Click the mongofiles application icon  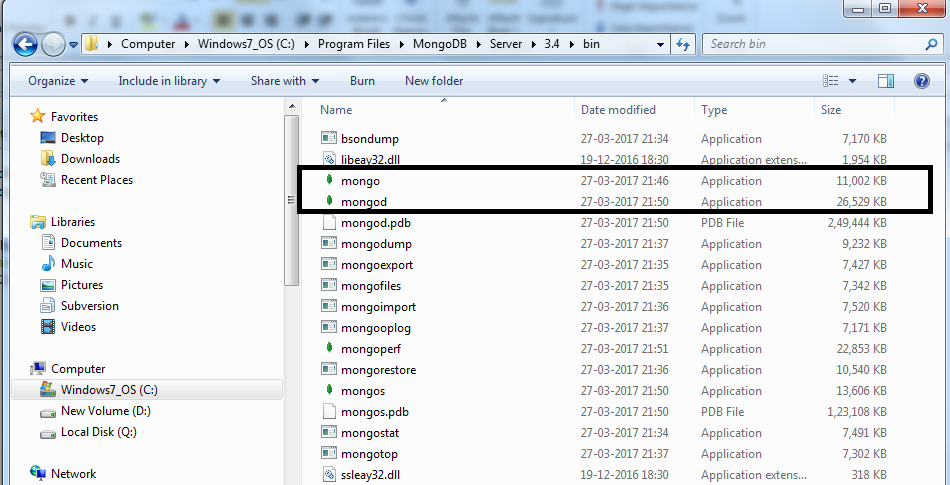coord(328,285)
